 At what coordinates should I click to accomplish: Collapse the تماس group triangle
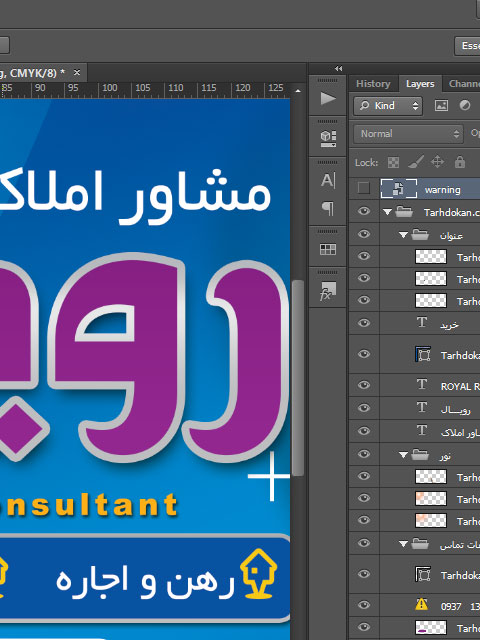point(403,543)
